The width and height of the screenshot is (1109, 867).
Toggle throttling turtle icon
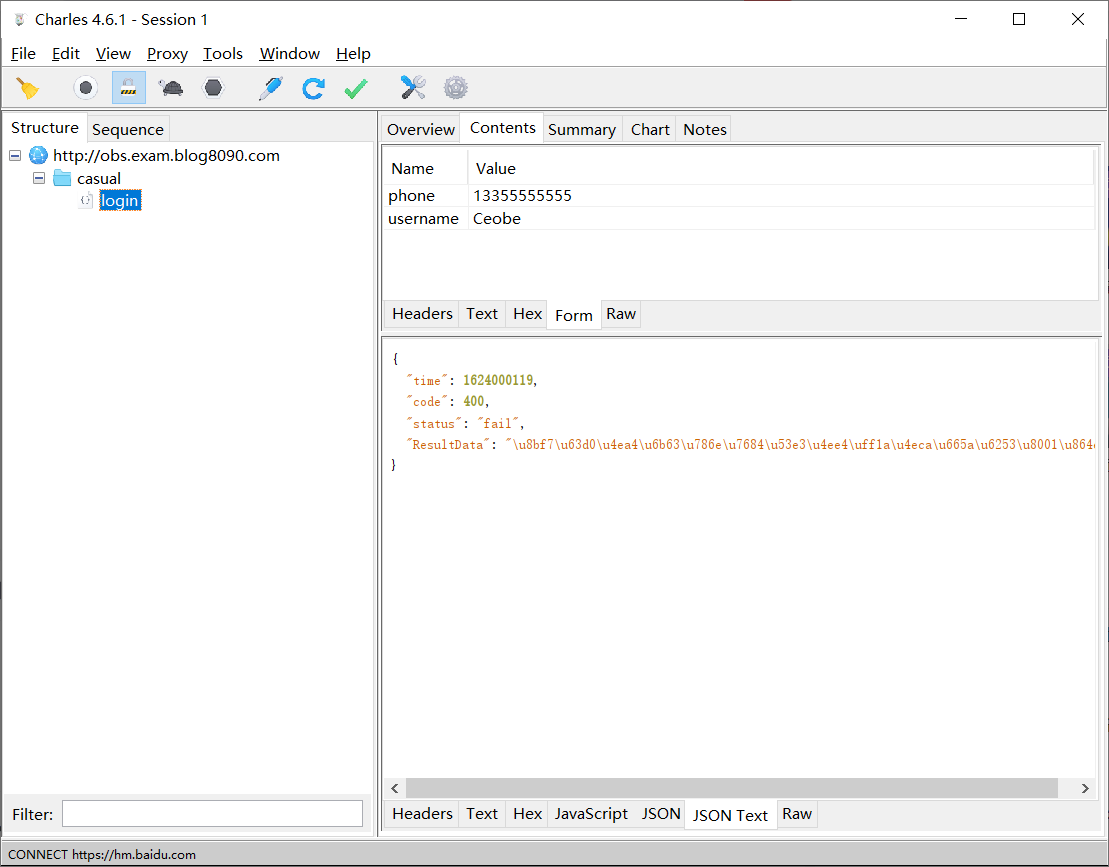click(x=170, y=88)
